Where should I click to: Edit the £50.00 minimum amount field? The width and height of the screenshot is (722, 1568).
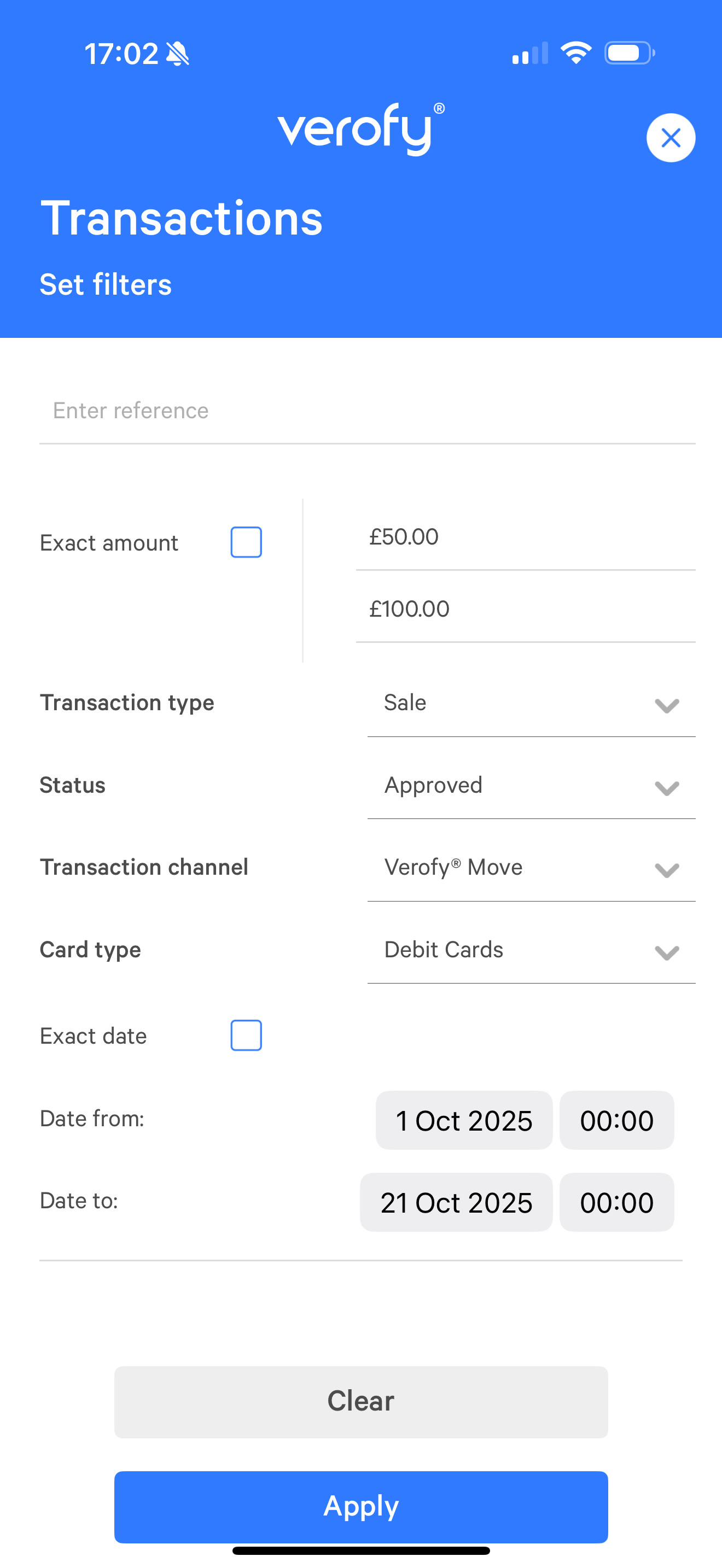click(x=525, y=537)
